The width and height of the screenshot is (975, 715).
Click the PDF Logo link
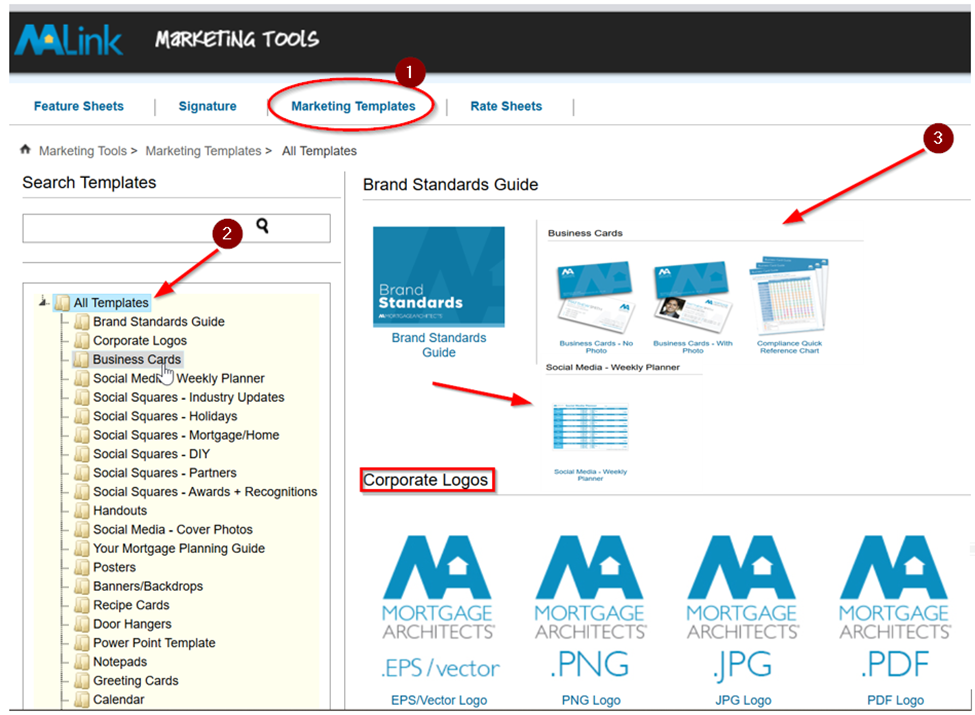(x=895, y=700)
